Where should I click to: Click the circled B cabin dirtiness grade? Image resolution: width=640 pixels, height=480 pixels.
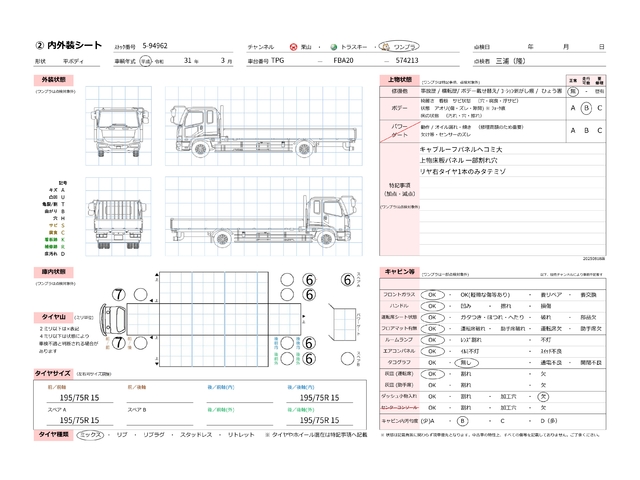[461, 421]
